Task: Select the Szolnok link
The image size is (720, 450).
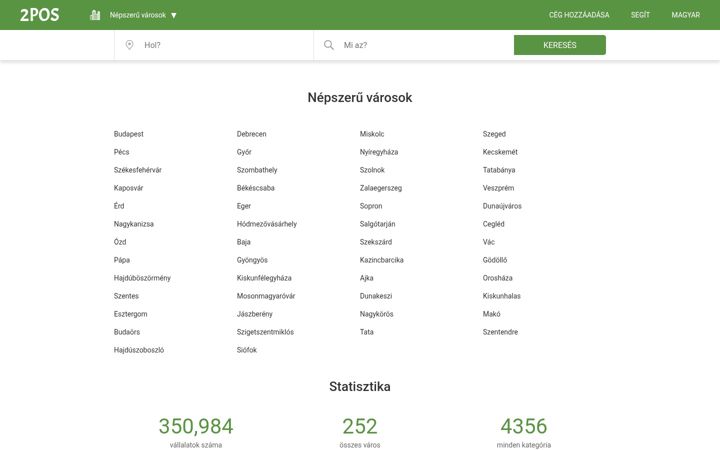Action: 372,170
